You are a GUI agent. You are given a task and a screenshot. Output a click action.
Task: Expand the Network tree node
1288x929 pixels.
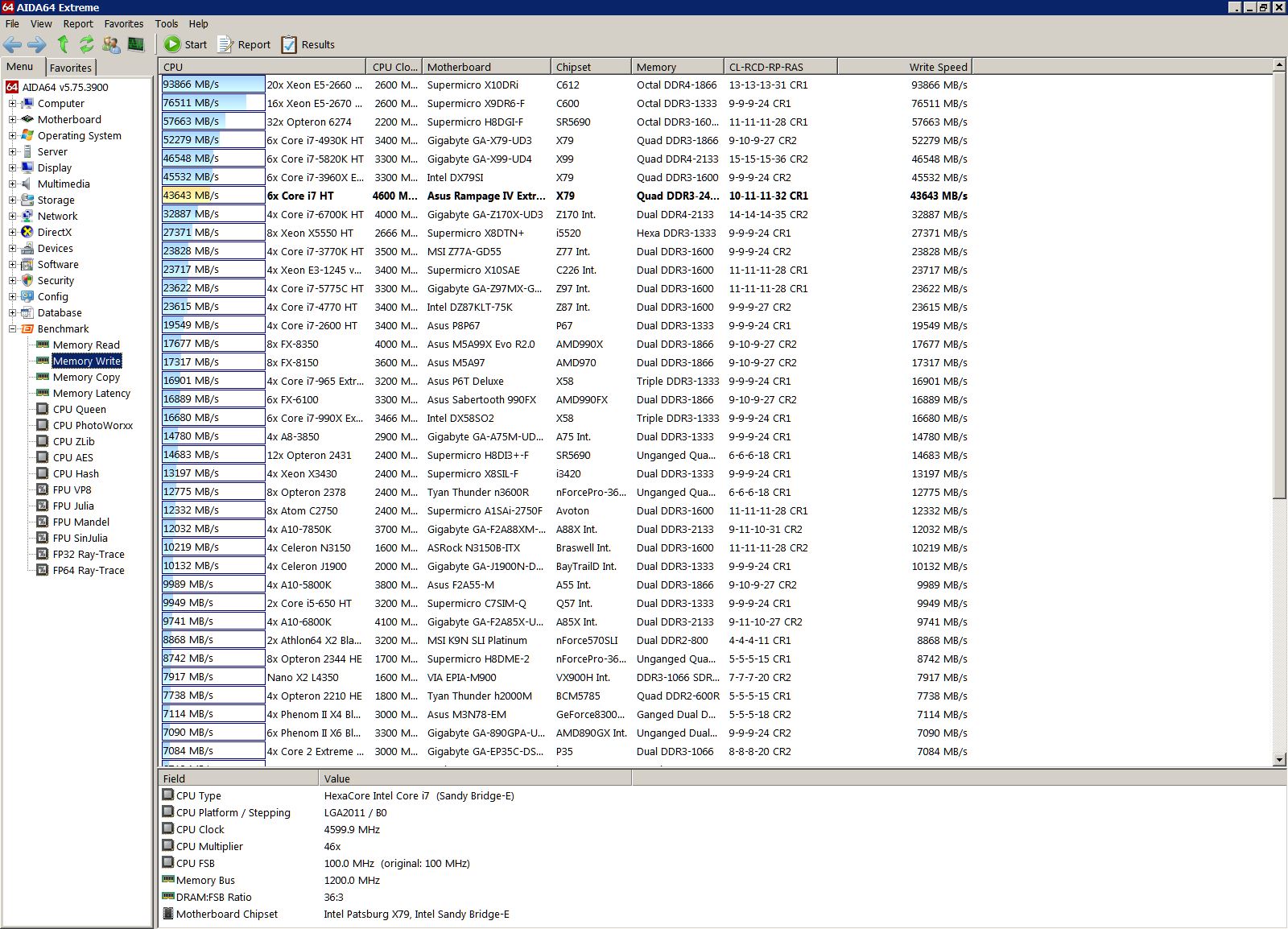13,217
